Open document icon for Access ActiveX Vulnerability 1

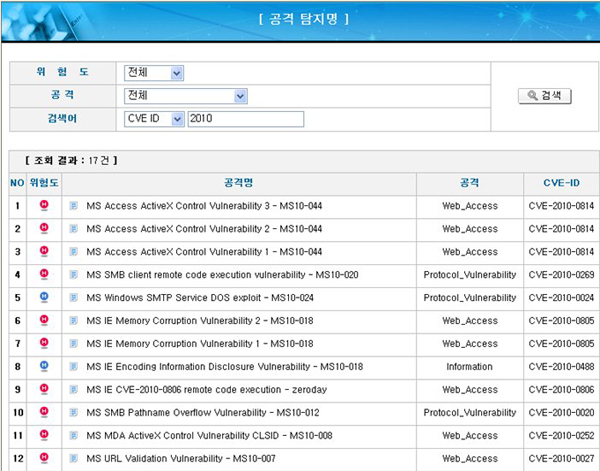click(73, 252)
